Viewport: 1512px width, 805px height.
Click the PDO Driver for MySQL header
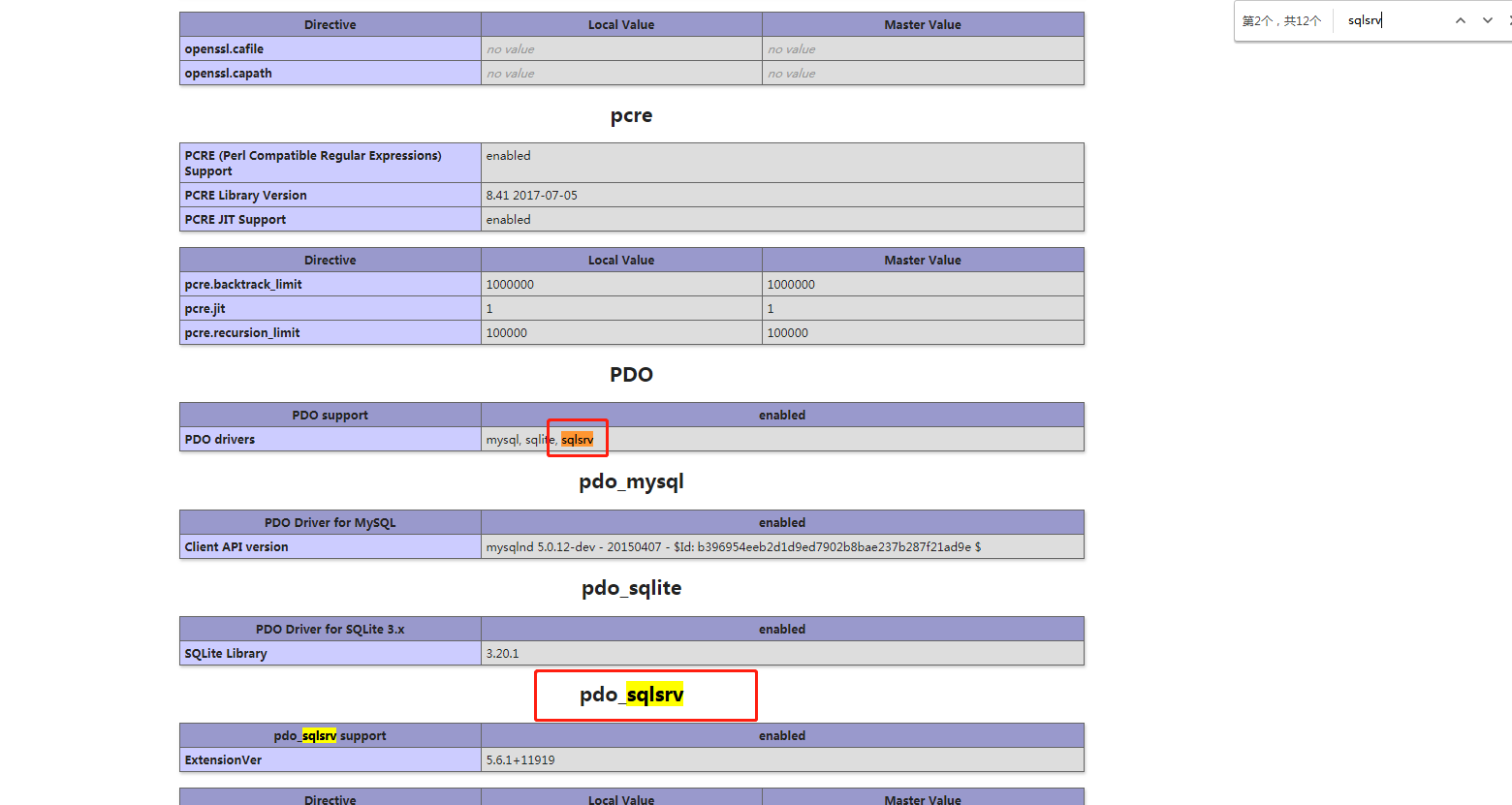click(x=331, y=523)
